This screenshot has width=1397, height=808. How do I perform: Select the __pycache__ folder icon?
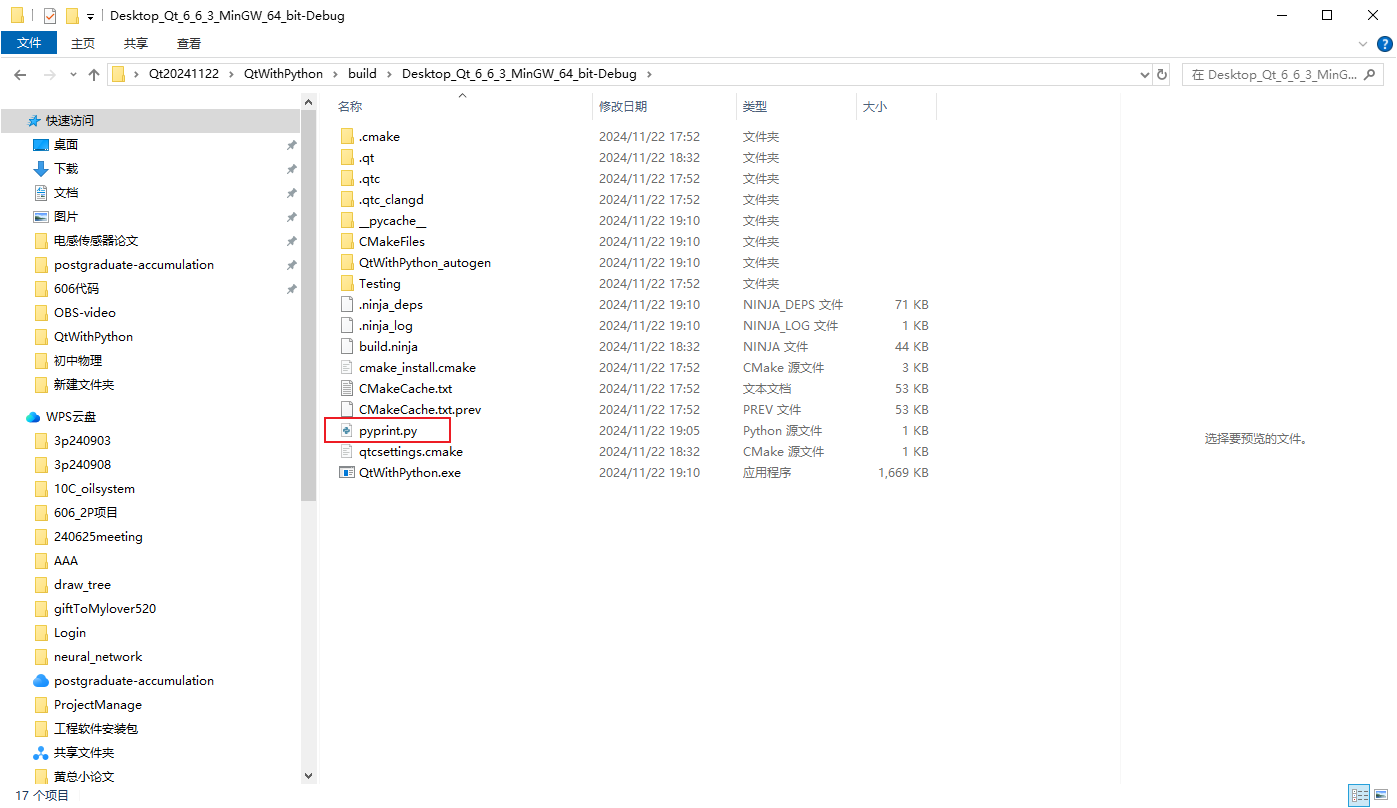[347, 220]
